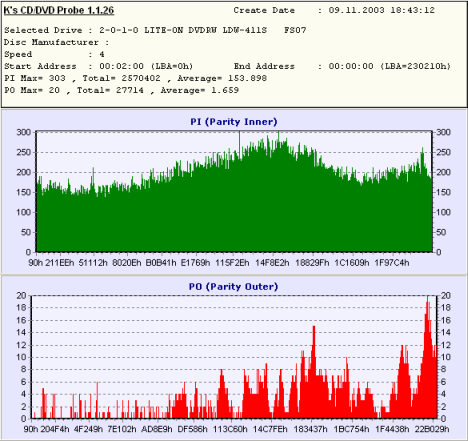
Task: Select Start Address 00:02:00 (LBA=0h) text
Action: coord(146,66)
